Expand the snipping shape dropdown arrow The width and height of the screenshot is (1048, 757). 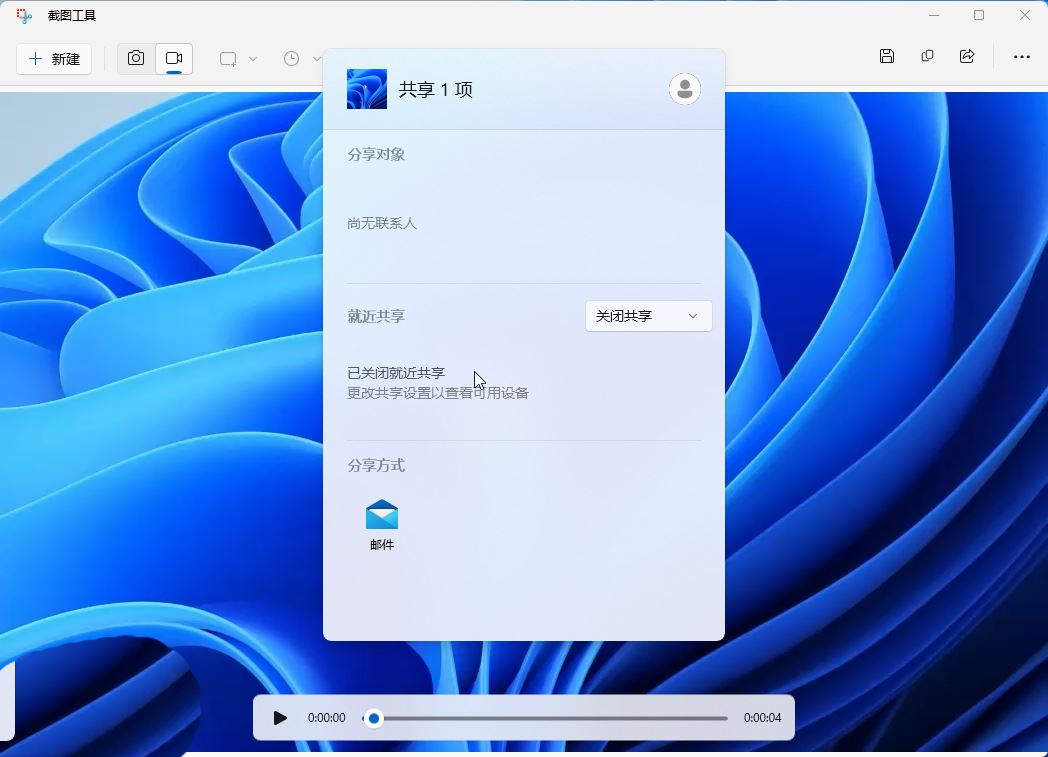pos(253,59)
